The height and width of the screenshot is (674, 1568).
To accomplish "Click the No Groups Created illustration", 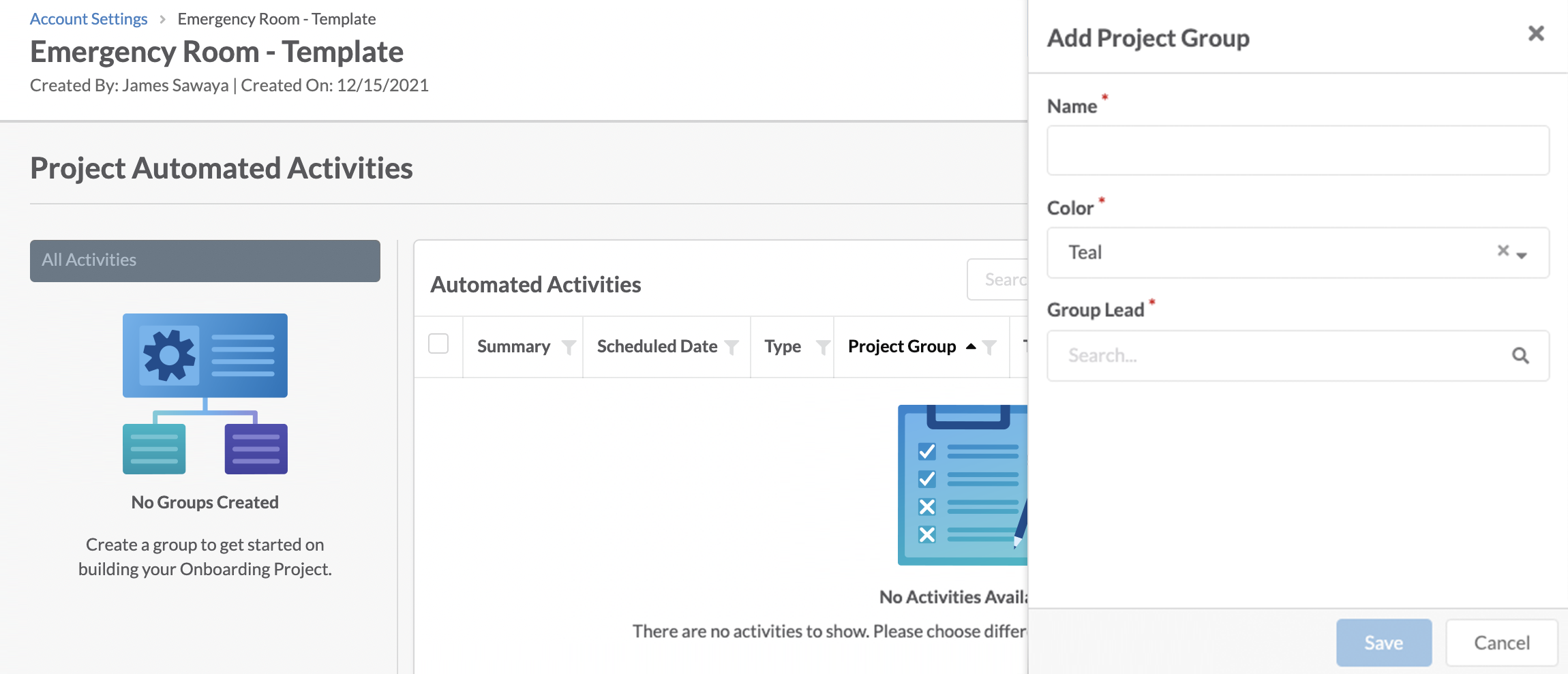I will click(205, 393).
